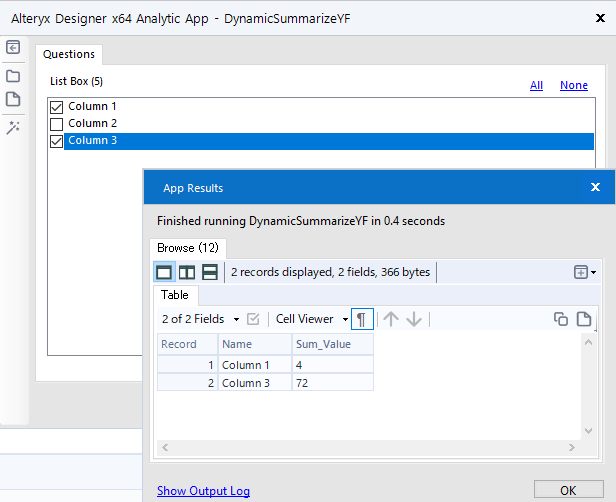616x502 pixels.
Task: Toggle the select-all fields checkmark icon
Action: tap(253, 319)
